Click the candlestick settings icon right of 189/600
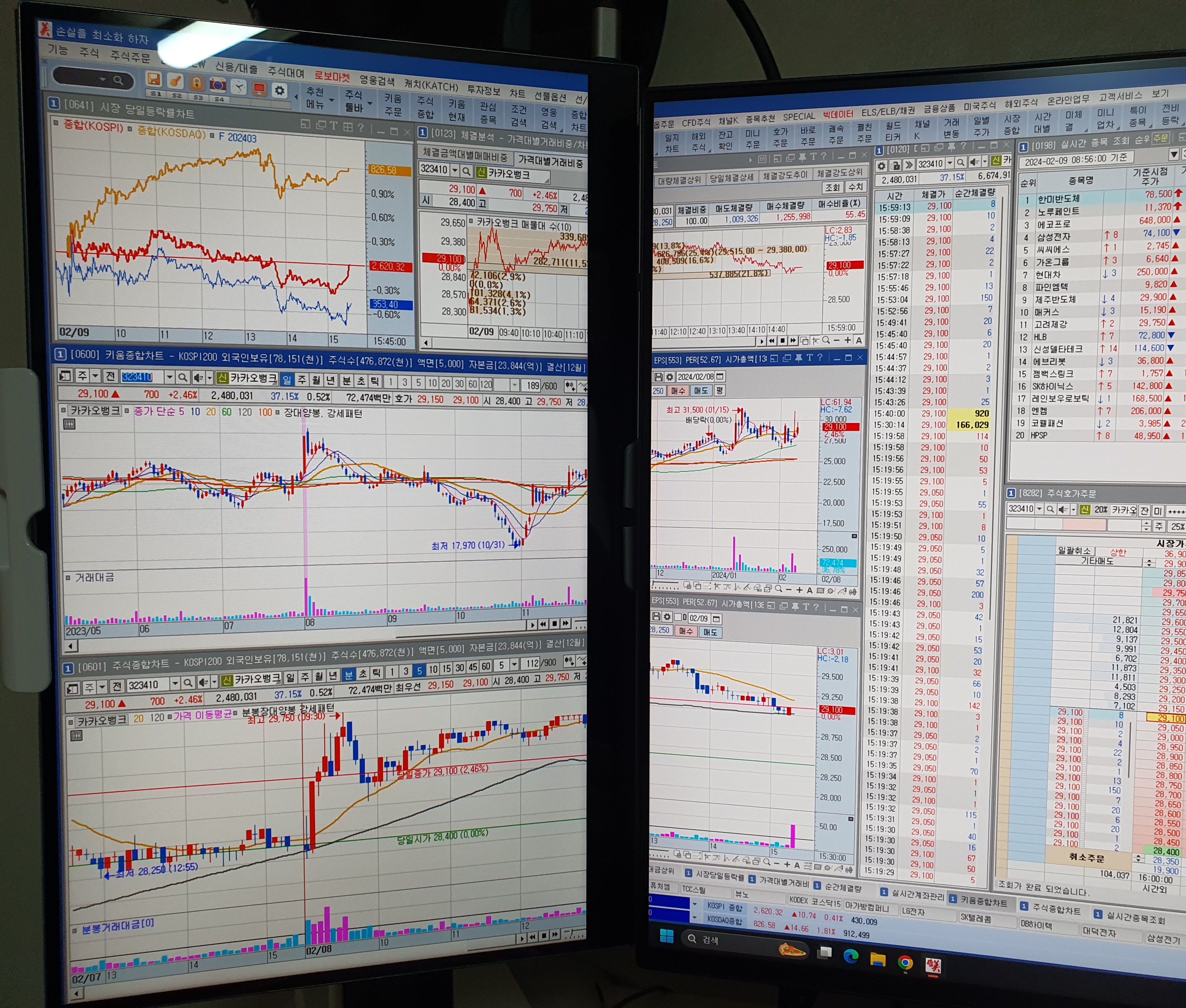The image size is (1186, 1008). (x=570, y=386)
